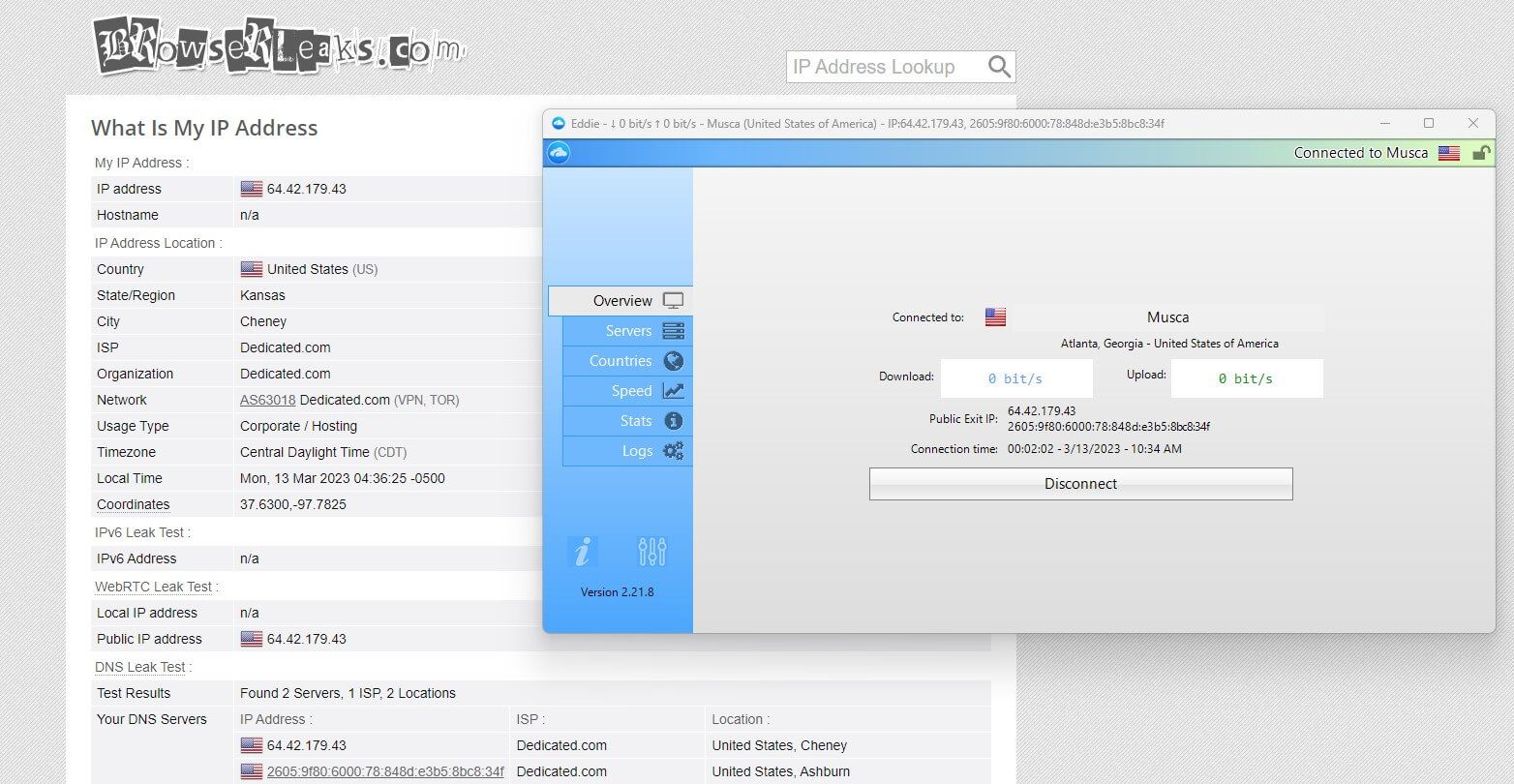Click the Upload speed value box
This screenshot has height=784, width=1514.
1247,378
